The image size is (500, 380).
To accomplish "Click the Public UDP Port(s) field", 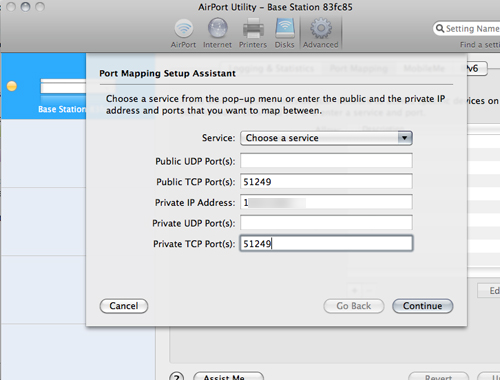I will (x=326, y=161).
